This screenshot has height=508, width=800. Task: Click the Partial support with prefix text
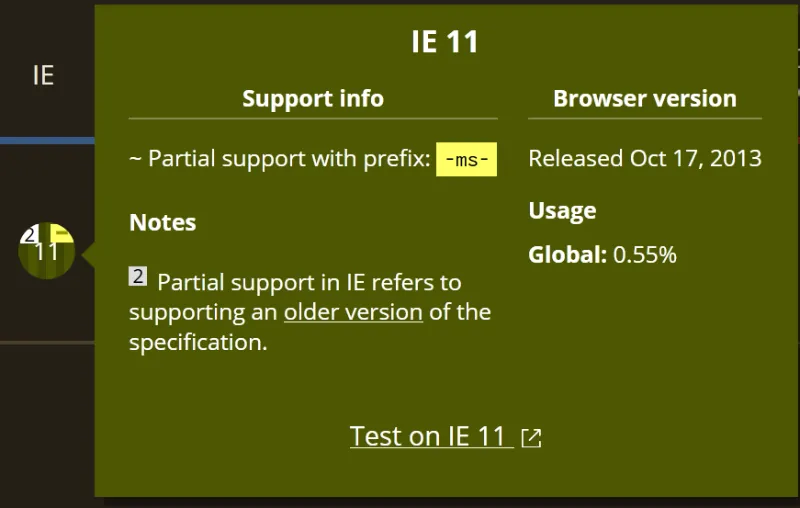point(289,159)
